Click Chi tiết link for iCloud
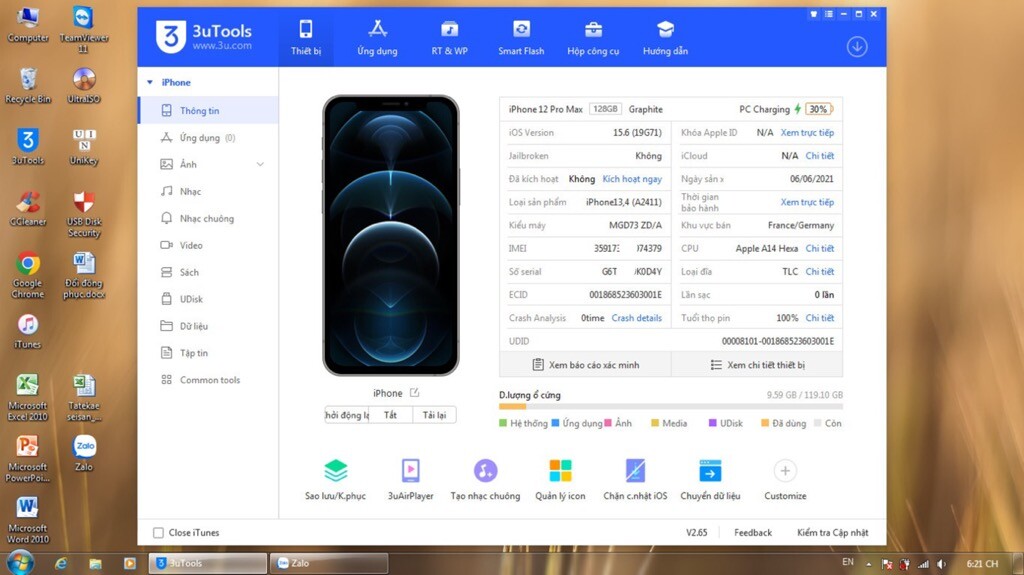Viewport: 1024px width, 575px height. tap(820, 156)
